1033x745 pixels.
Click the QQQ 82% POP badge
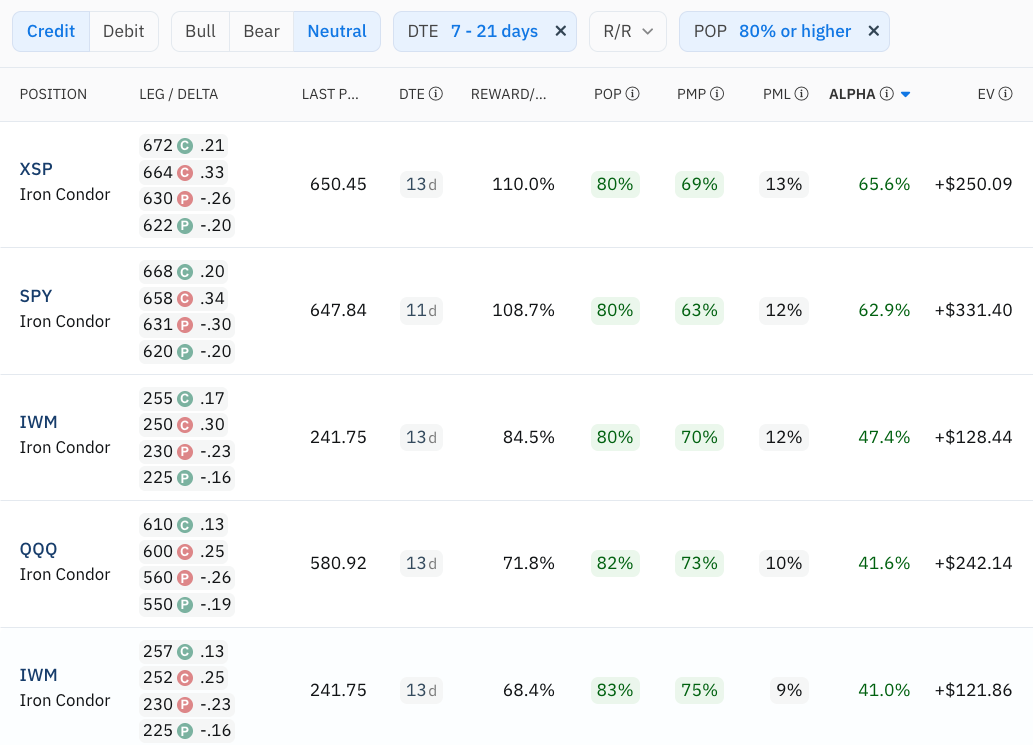click(x=615, y=564)
